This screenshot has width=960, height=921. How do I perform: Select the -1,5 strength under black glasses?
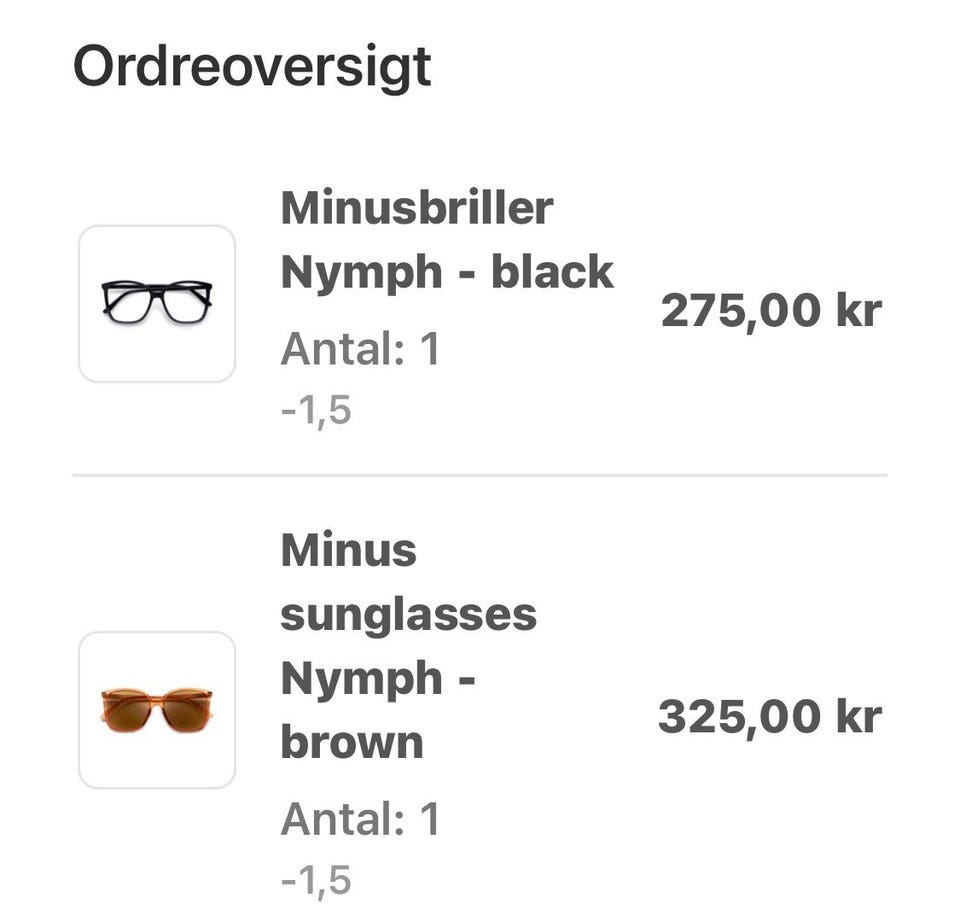point(316,410)
